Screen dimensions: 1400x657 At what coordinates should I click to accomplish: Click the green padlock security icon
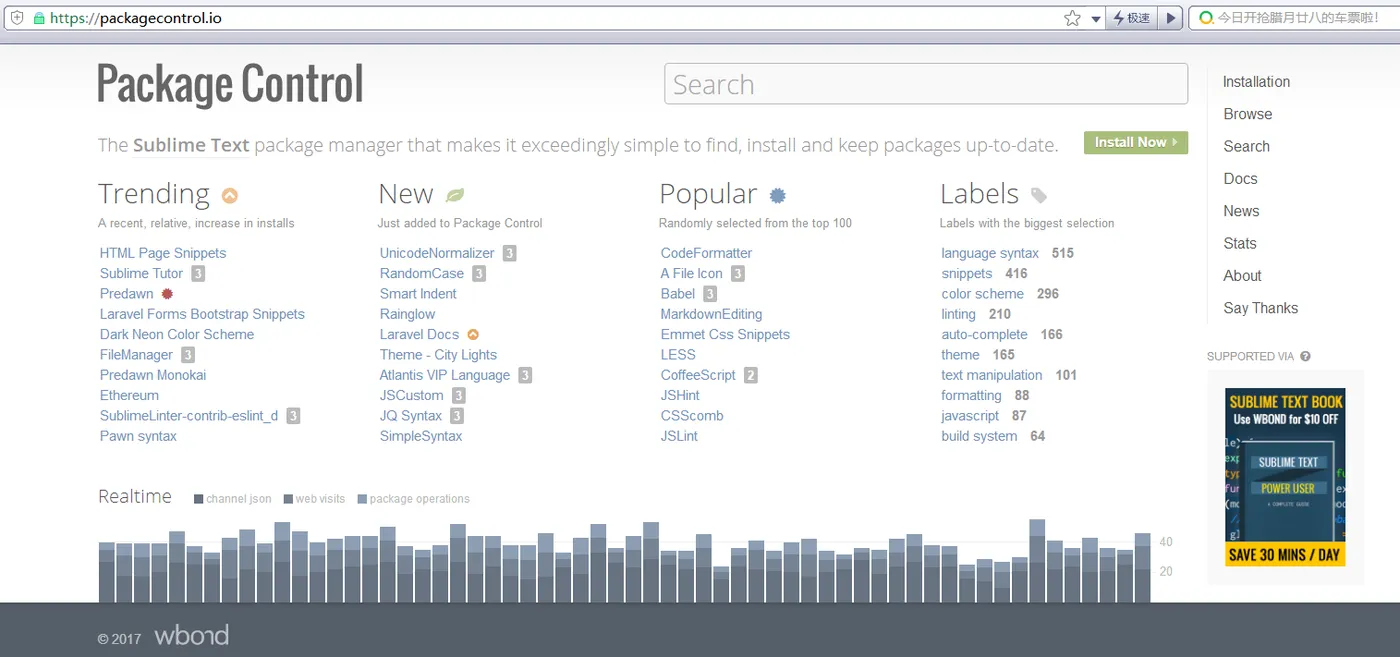point(39,18)
